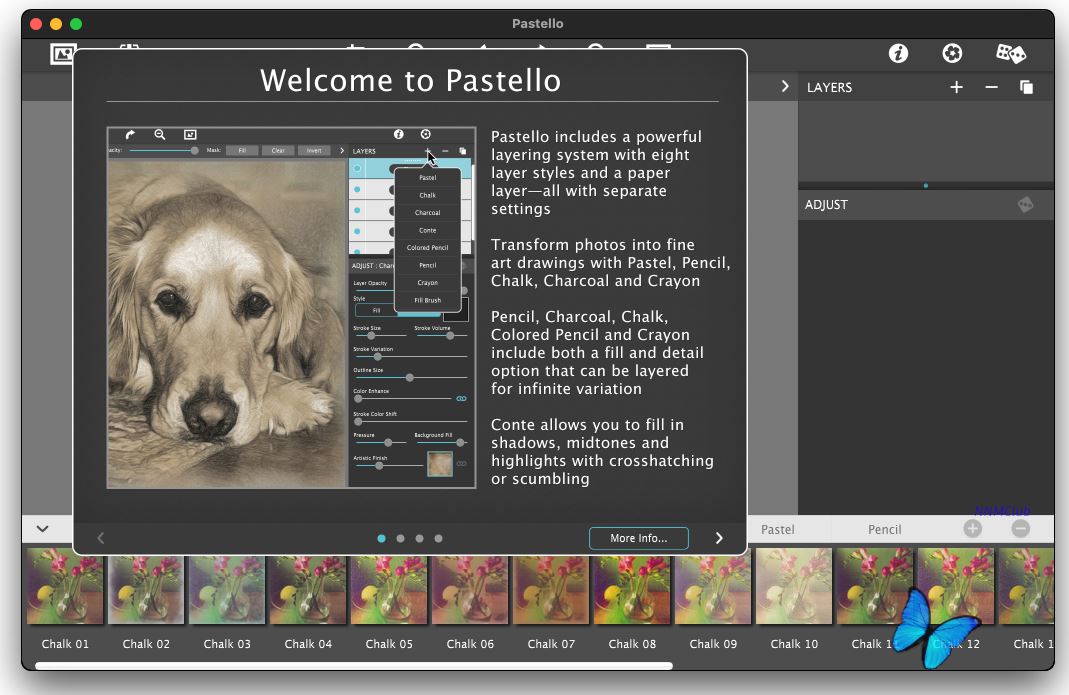
Task: Switch to the Pastel preset tab
Action: (777, 529)
